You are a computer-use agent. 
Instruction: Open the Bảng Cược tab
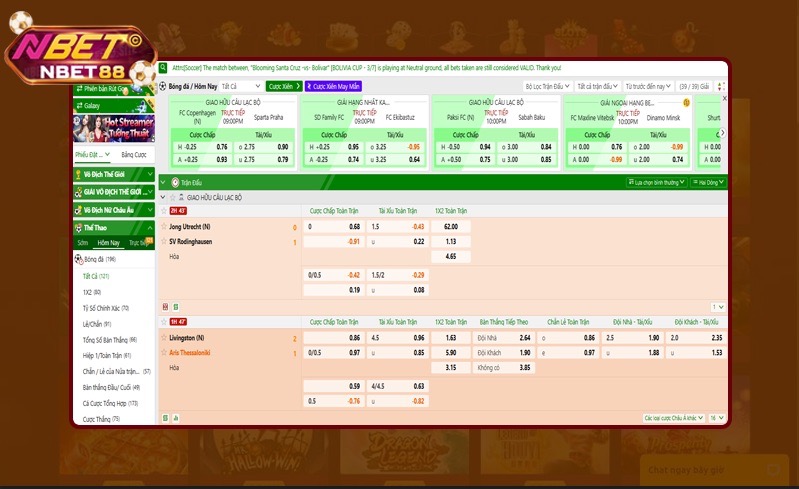133,155
